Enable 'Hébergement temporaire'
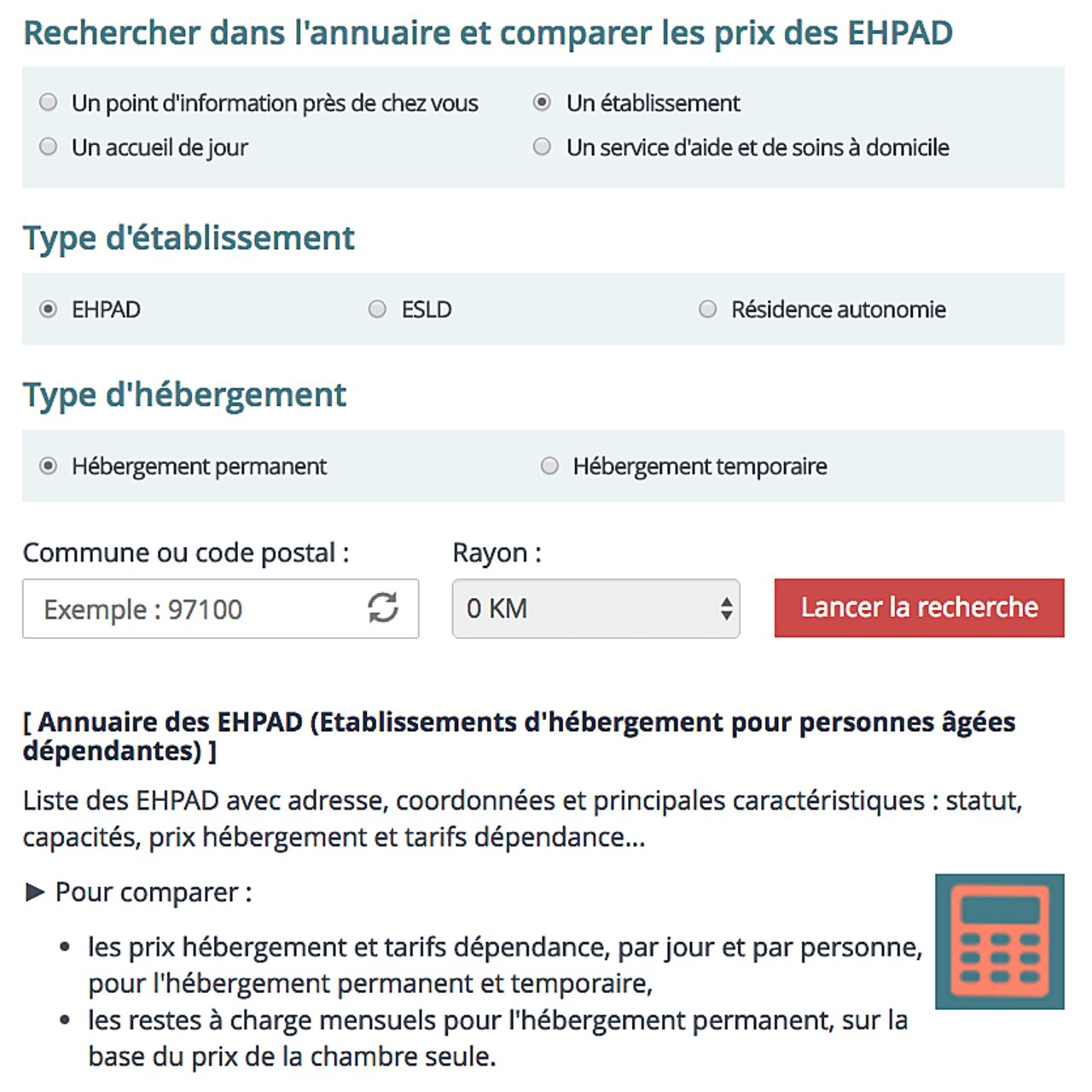Image resolution: width=1092 pixels, height=1092 pixels. coord(549,466)
